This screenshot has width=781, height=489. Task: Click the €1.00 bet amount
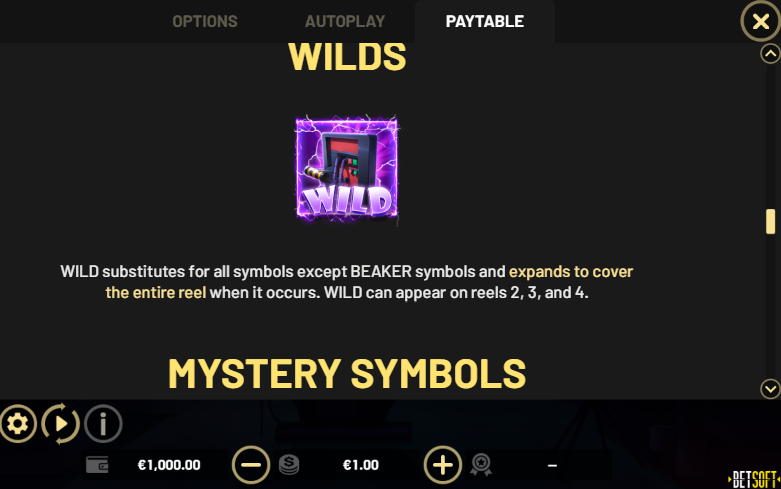coord(361,465)
